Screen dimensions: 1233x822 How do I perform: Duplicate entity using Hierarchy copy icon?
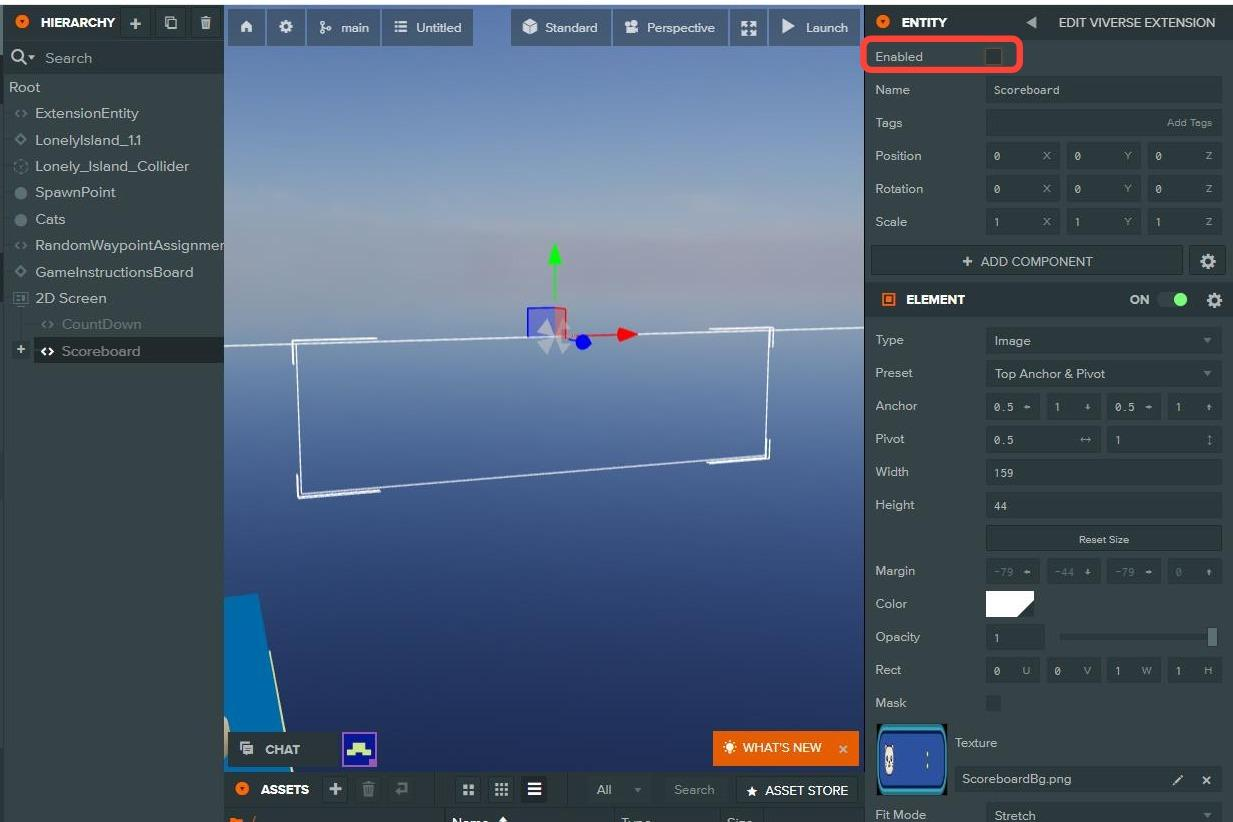[x=171, y=23]
